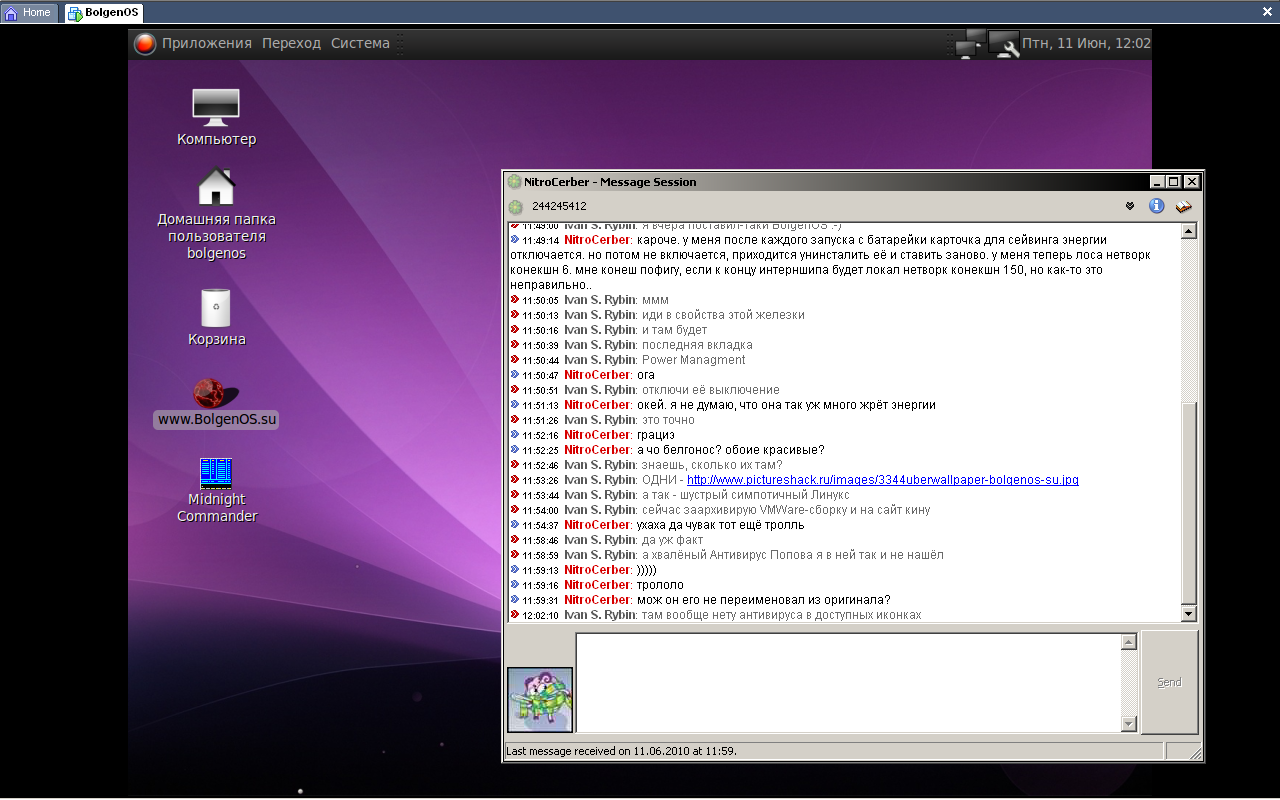This screenshot has height=800, width=1280.
Task: Click the message 'знаешь, сколько их там?'
Action: coord(712,465)
